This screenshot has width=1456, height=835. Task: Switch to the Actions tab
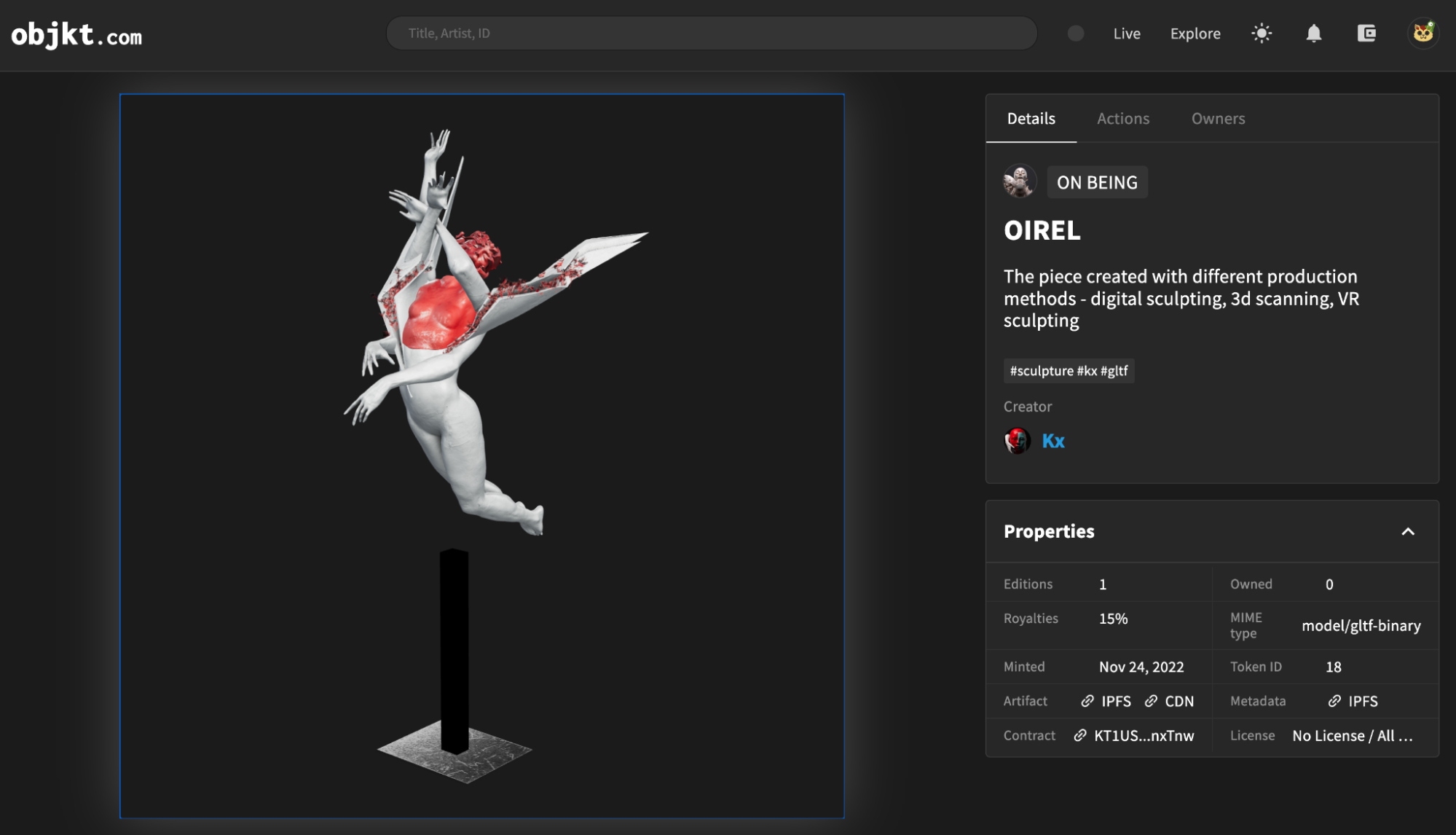coord(1122,119)
